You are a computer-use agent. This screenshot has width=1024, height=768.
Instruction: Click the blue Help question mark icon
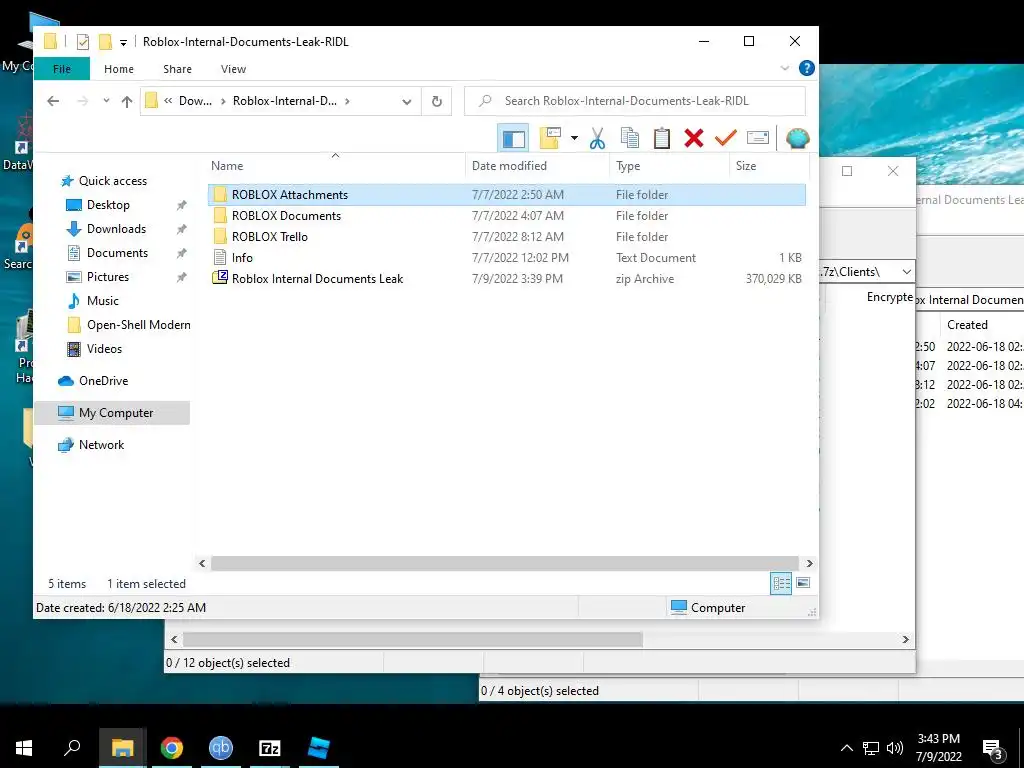click(807, 68)
